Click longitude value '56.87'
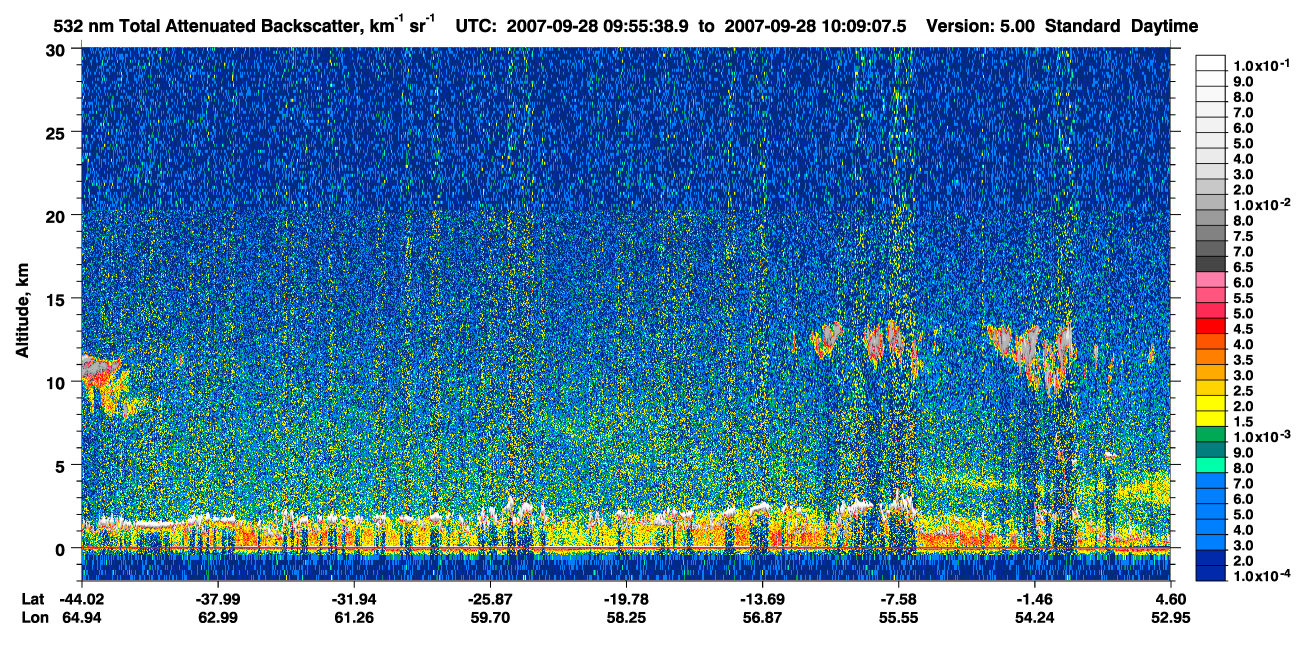This screenshot has width=1300, height=667. [762, 618]
